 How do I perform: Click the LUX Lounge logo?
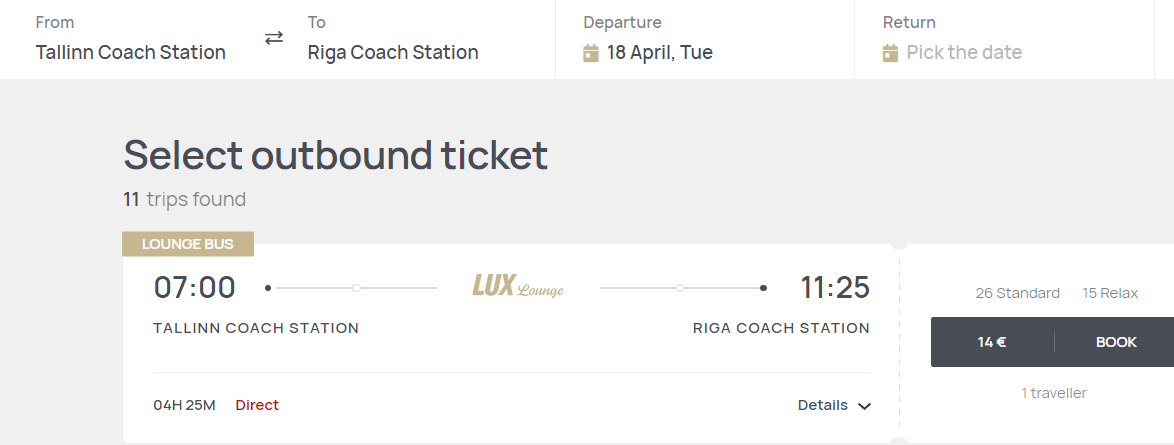click(518, 287)
